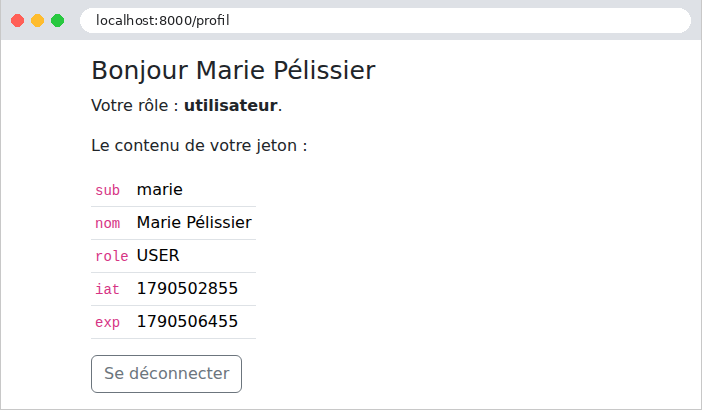This screenshot has height=410, width=702.
Task: Click the Pélissier word in the heading
Action: click(x=325, y=70)
